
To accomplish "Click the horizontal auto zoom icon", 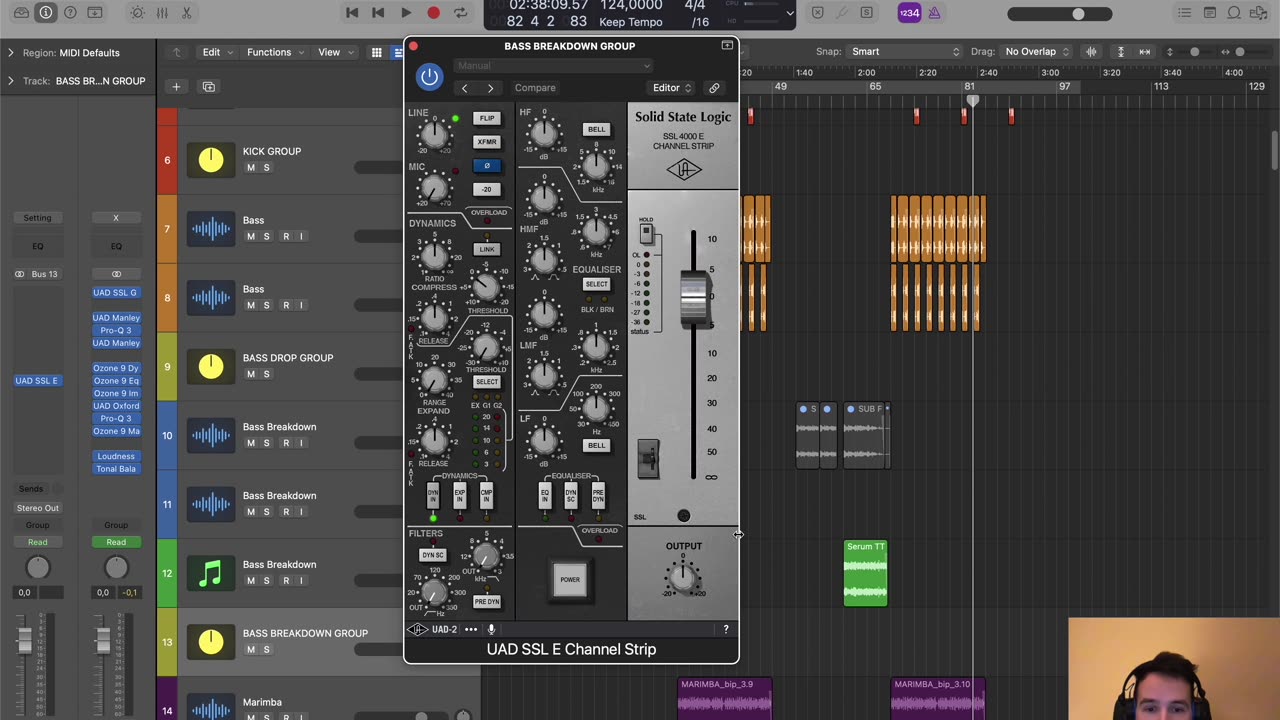I will click(1143, 52).
